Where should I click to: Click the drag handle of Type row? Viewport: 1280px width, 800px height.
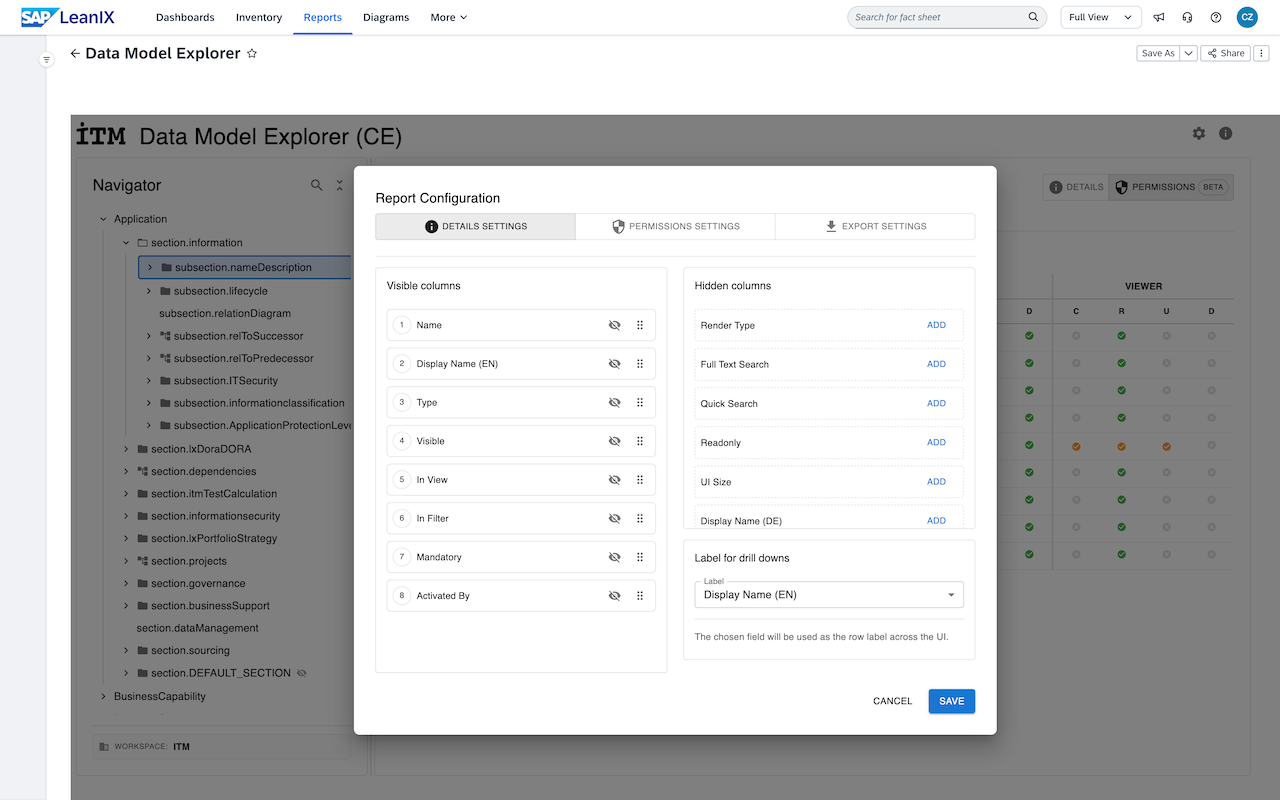(640, 403)
